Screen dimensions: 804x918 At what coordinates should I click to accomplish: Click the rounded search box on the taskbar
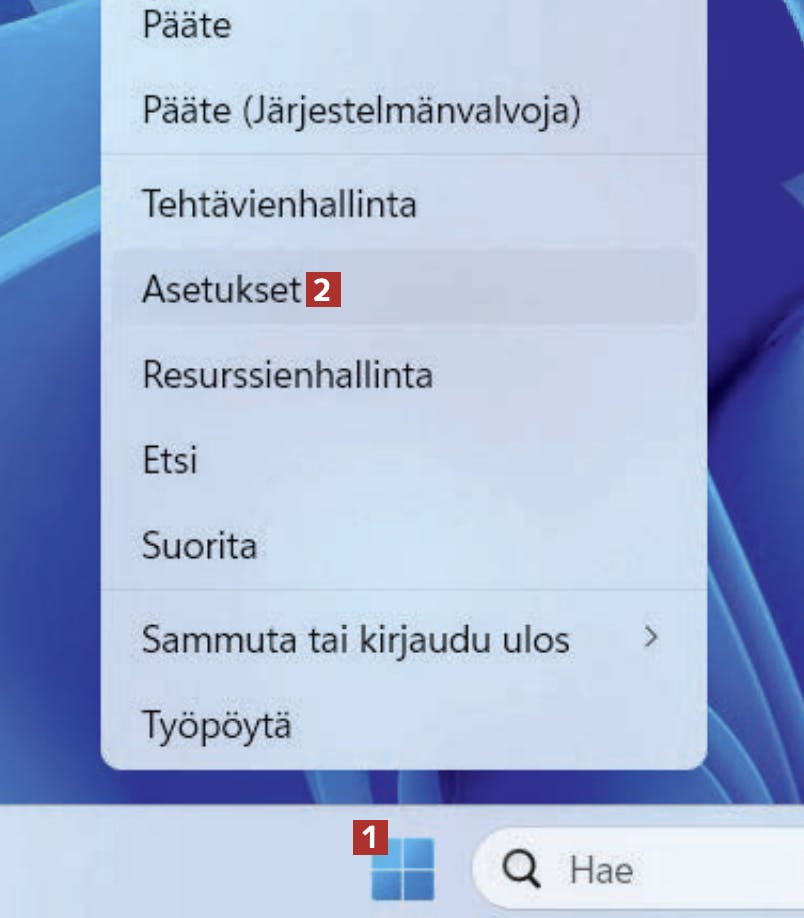638,869
